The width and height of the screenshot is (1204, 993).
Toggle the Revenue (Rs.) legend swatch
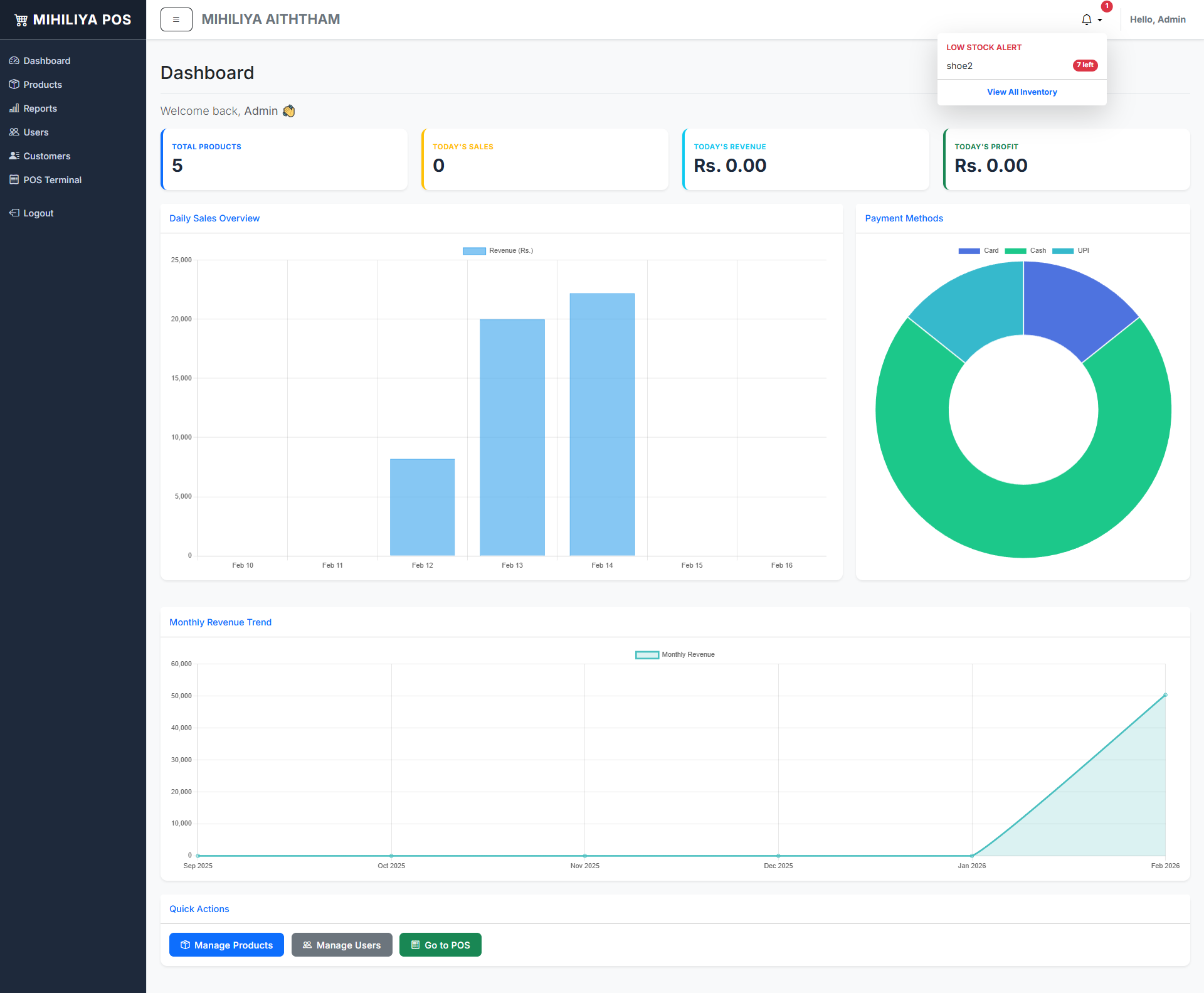pos(474,251)
